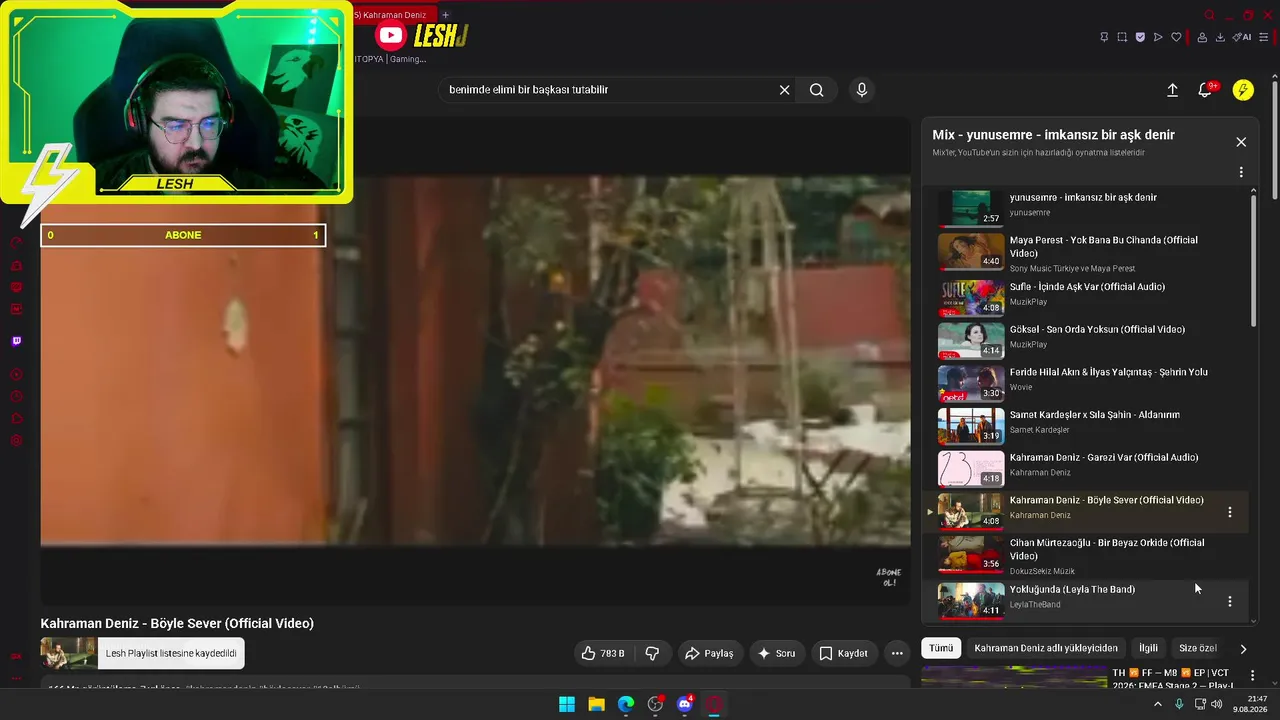Click the browser pin icon
The height and width of the screenshot is (720, 1280).
tap(1104, 37)
